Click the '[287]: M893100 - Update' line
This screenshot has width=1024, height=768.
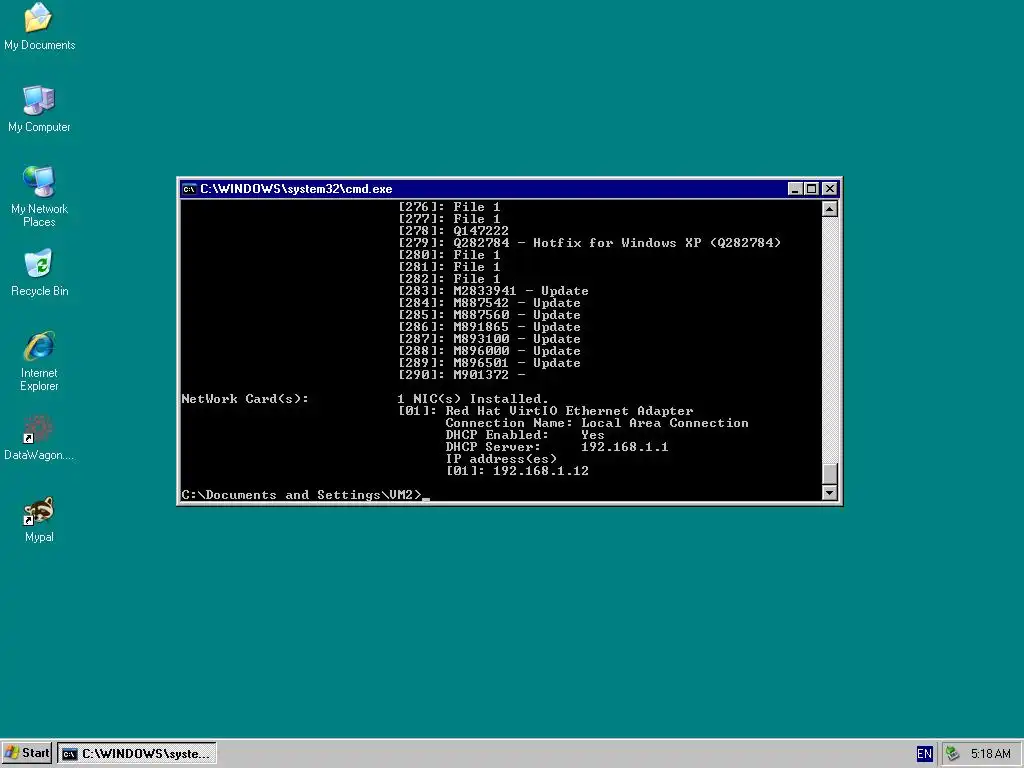(490, 339)
